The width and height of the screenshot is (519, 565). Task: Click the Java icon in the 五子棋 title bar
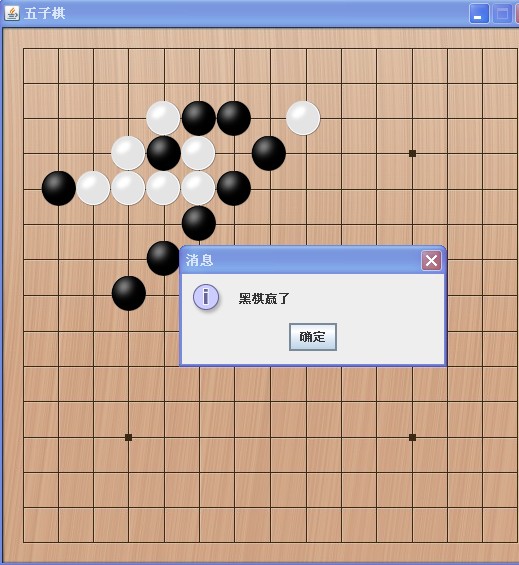click(12, 13)
